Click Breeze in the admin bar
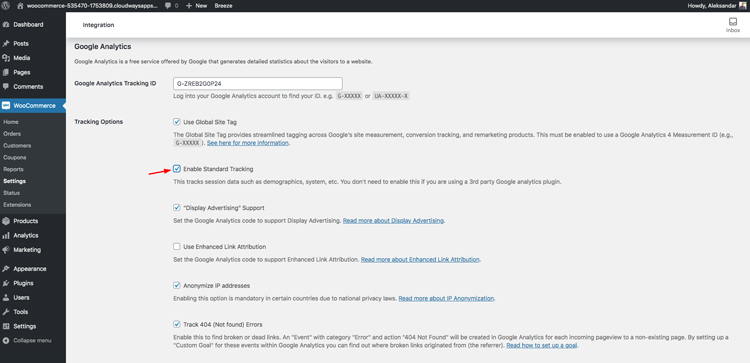The height and width of the screenshot is (363, 750). coord(223,6)
